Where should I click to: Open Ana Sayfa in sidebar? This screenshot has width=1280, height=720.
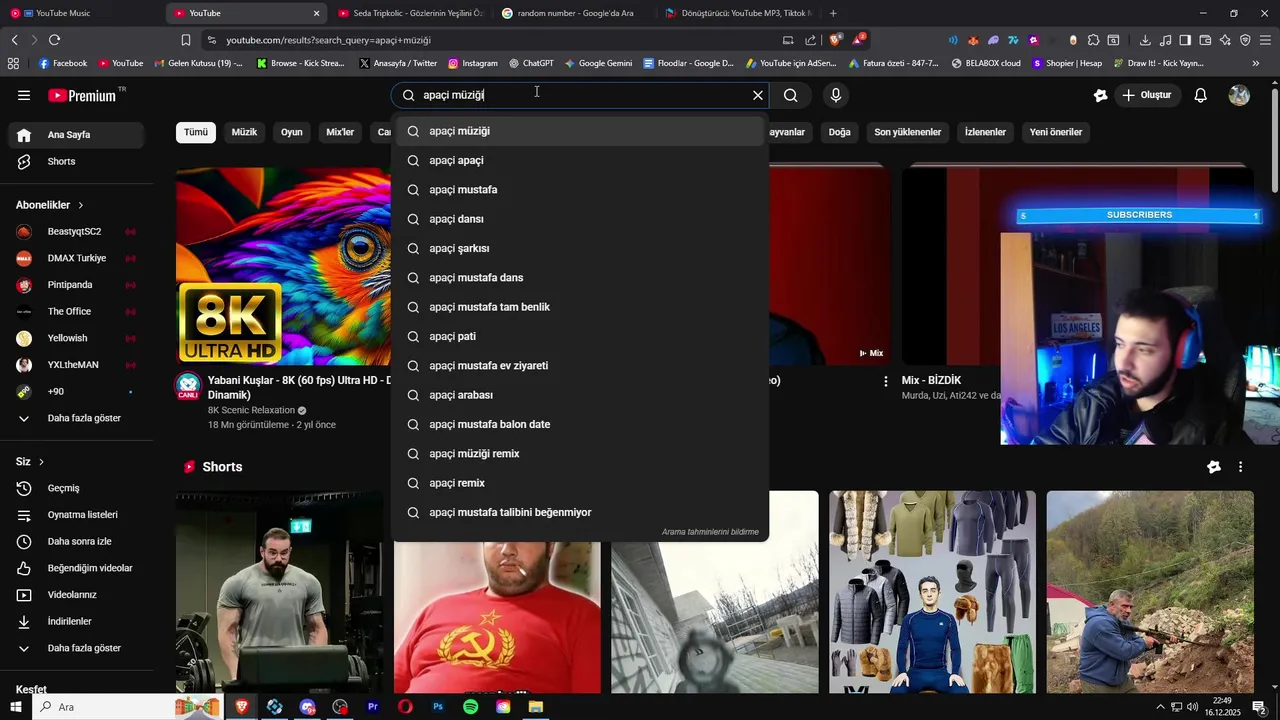[x=76, y=135]
